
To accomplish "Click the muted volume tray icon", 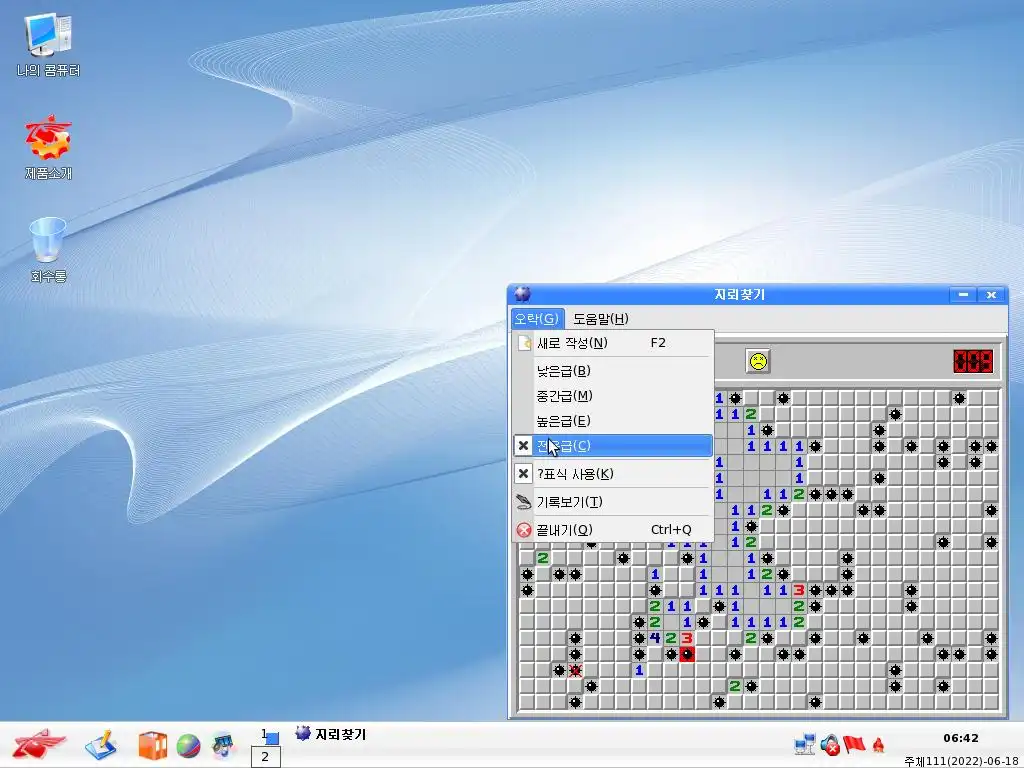I will pyautogui.click(x=830, y=745).
